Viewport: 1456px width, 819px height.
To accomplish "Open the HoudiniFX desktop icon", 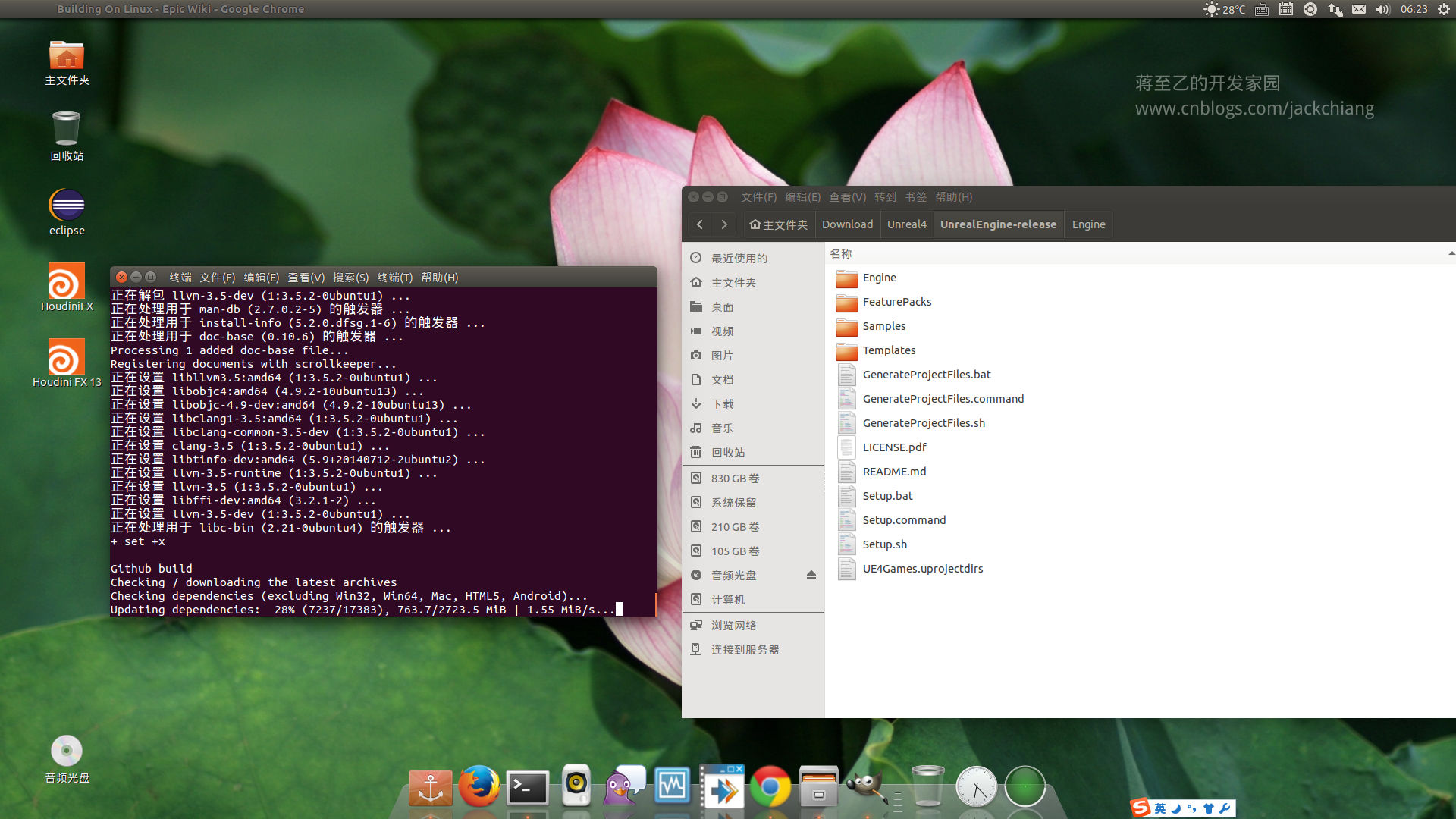I will click(x=67, y=284).
